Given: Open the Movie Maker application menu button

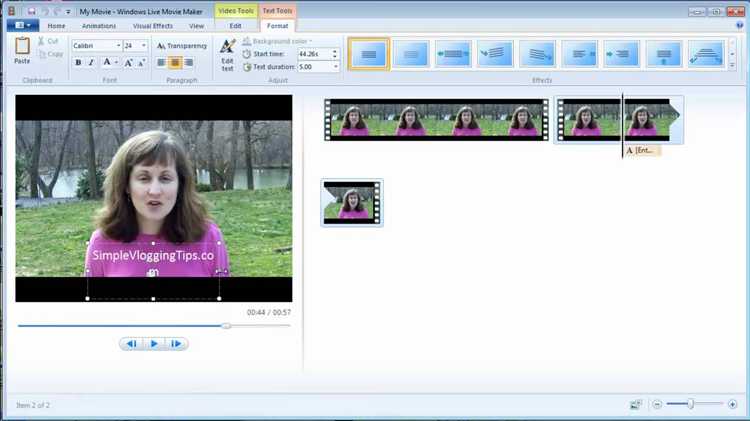Looking at the screenshot, I should pyautogui.click(x=22, y=25).
